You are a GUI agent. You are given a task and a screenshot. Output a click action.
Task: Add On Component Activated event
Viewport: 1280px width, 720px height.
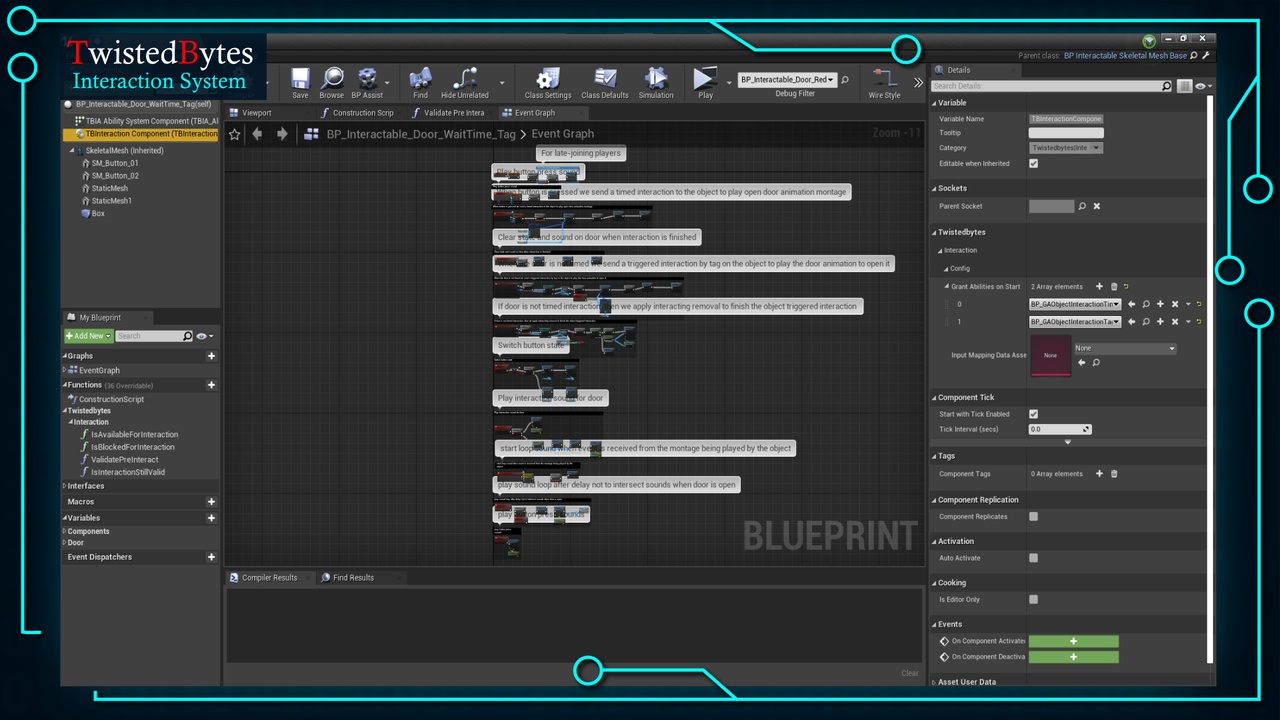coord(1073,641)
